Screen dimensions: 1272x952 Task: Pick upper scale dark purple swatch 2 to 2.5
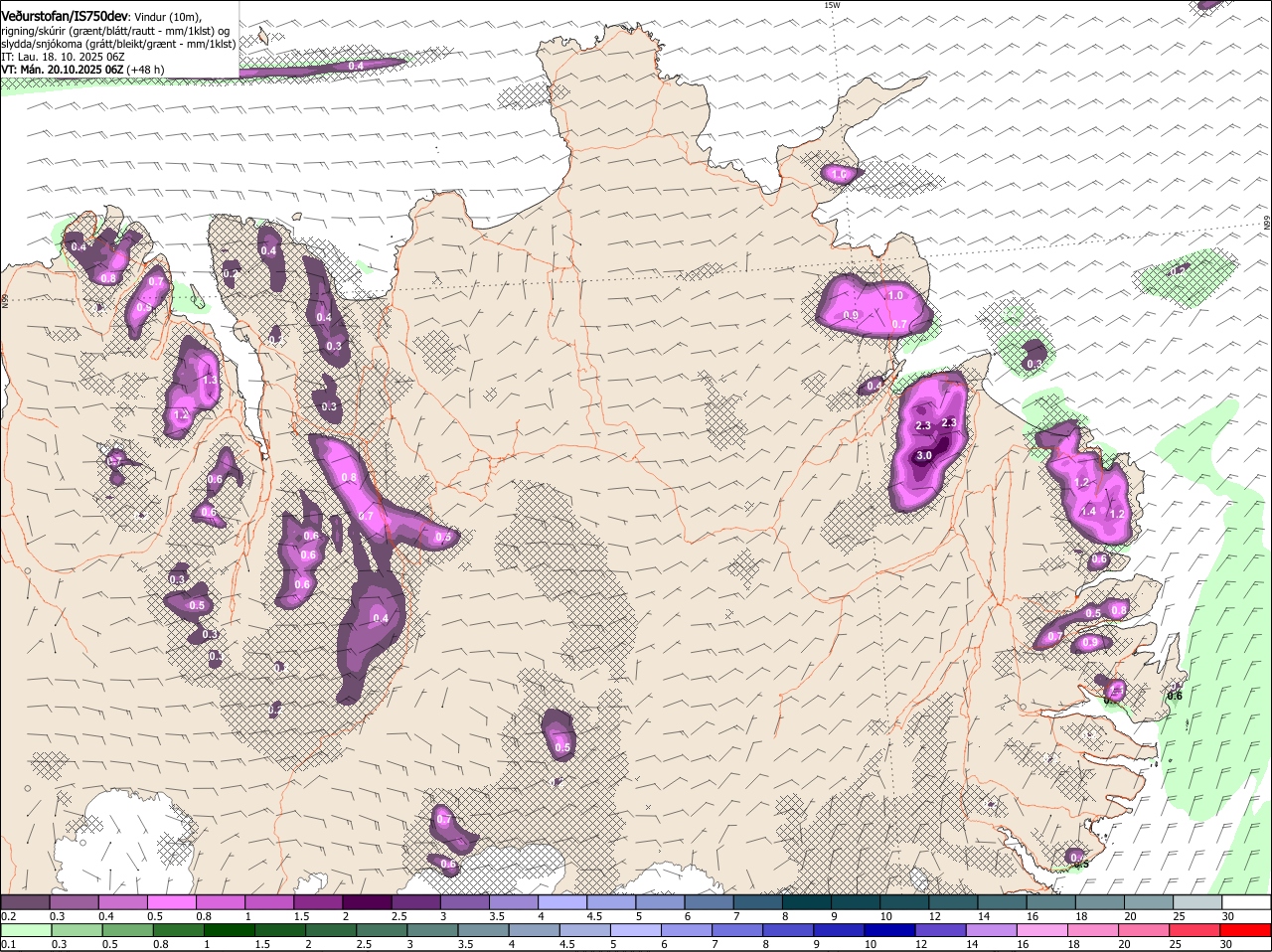click(368, 901)
